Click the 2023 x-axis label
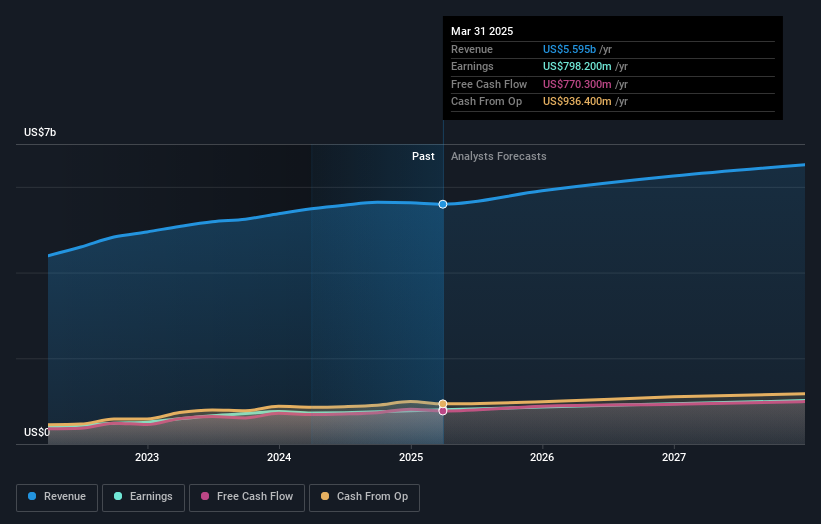Screen dimensions: 821x524 point(147,457)
